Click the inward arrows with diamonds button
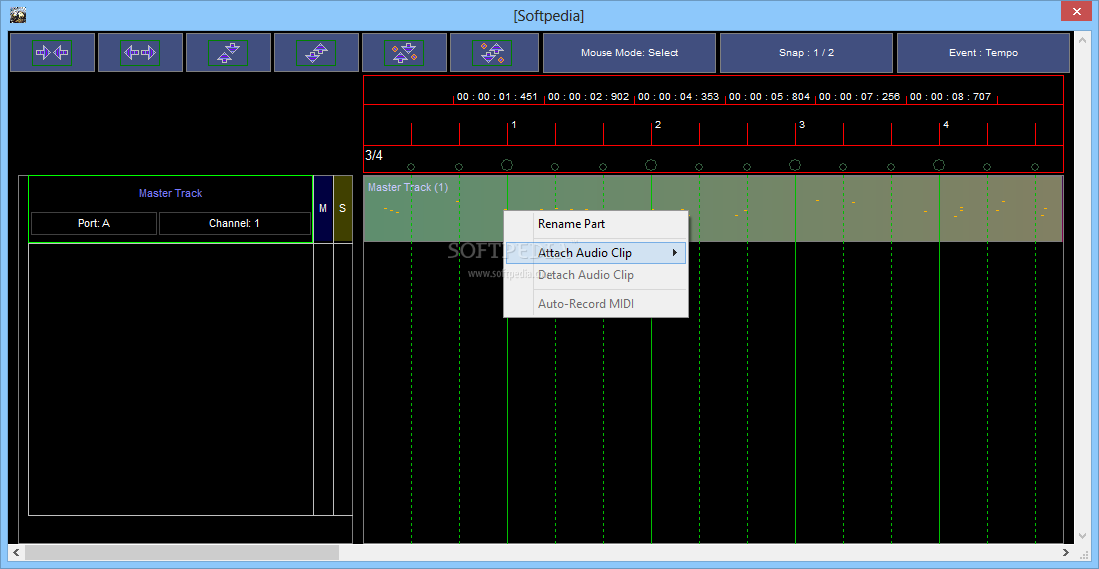1099x569 pixels. [x=404, y=53]
